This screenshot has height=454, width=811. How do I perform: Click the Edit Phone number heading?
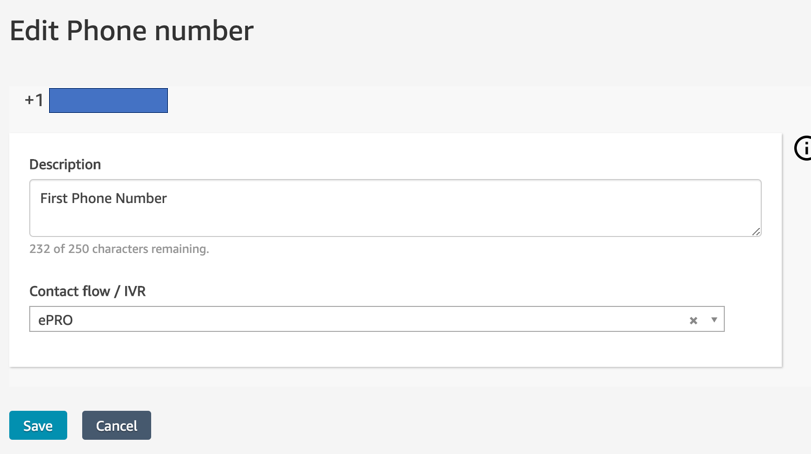[131, 31]
